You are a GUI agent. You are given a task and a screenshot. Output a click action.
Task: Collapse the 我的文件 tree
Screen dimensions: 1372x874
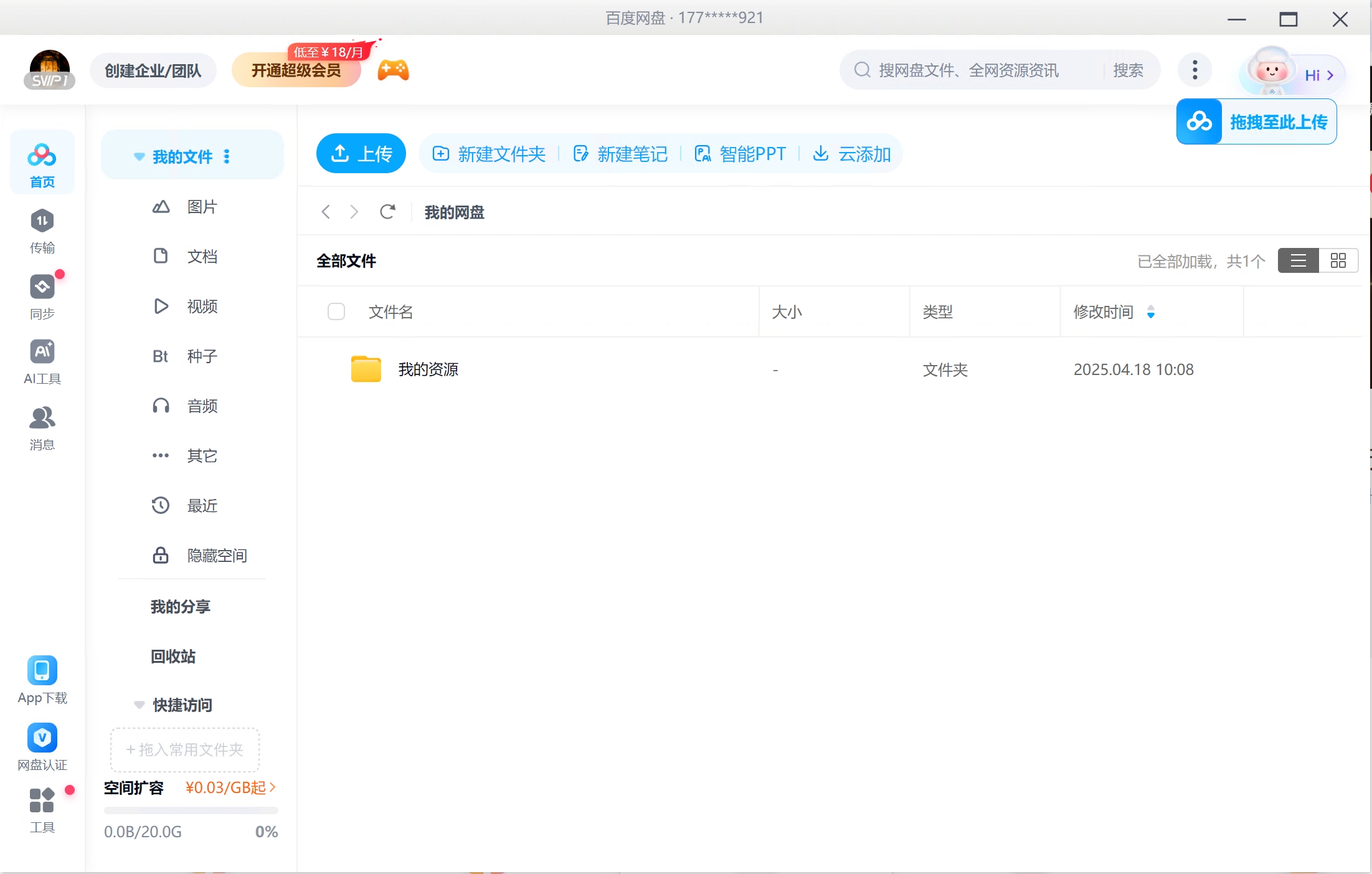click(139, 156)
